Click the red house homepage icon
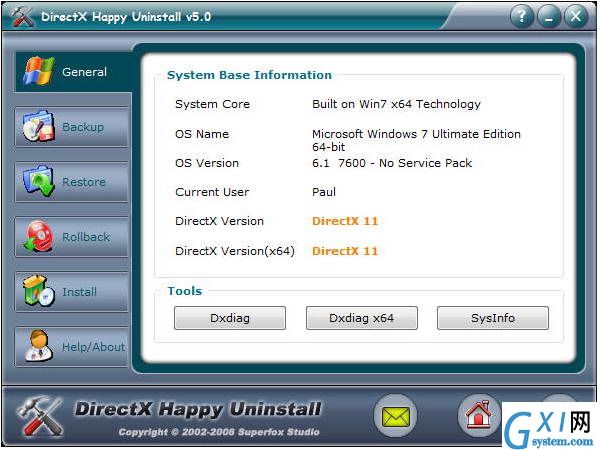Screen dimensions: 600x450 (479, 416)
